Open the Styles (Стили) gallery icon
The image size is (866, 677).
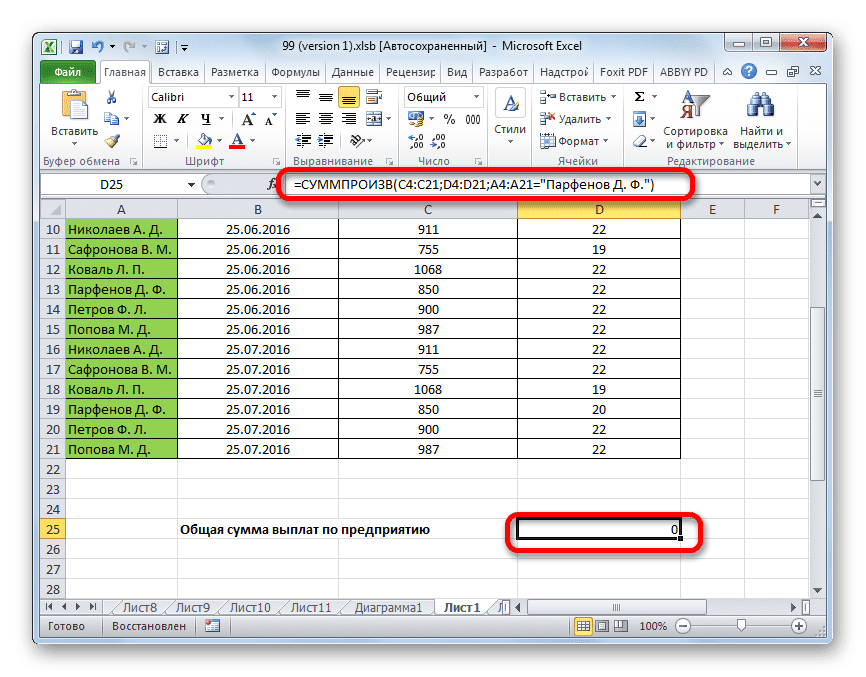coord(510,104)
